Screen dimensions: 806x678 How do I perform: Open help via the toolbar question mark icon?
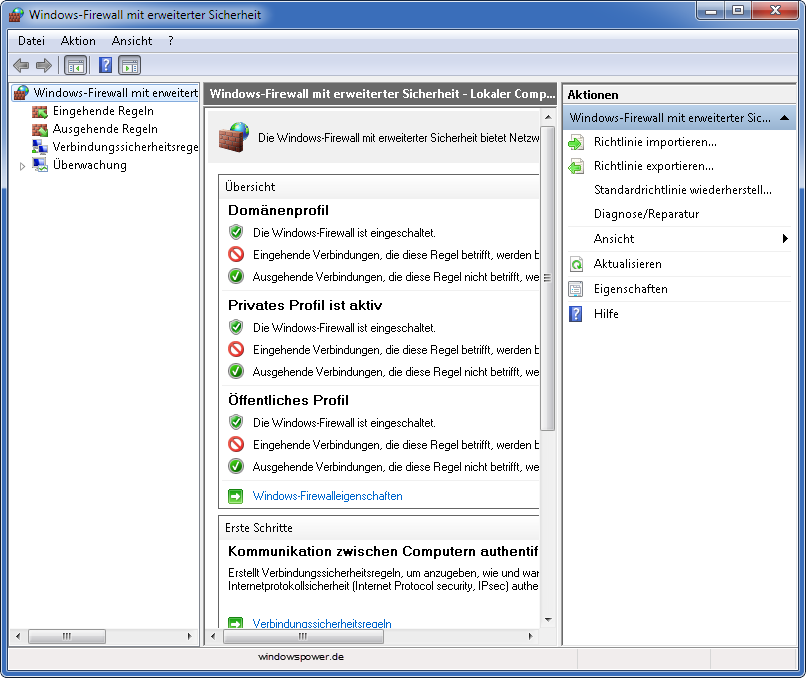coord(105,65)
